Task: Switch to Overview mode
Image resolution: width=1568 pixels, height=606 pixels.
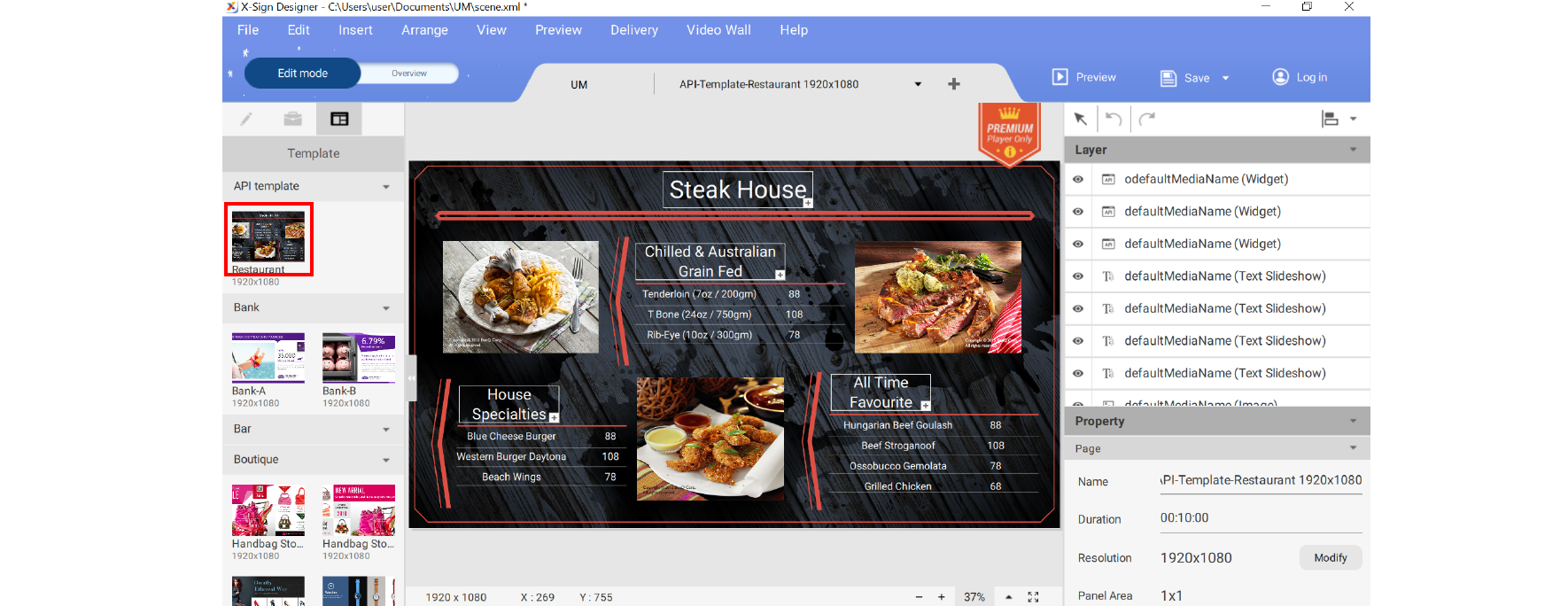Action: (x=409, y=74)
